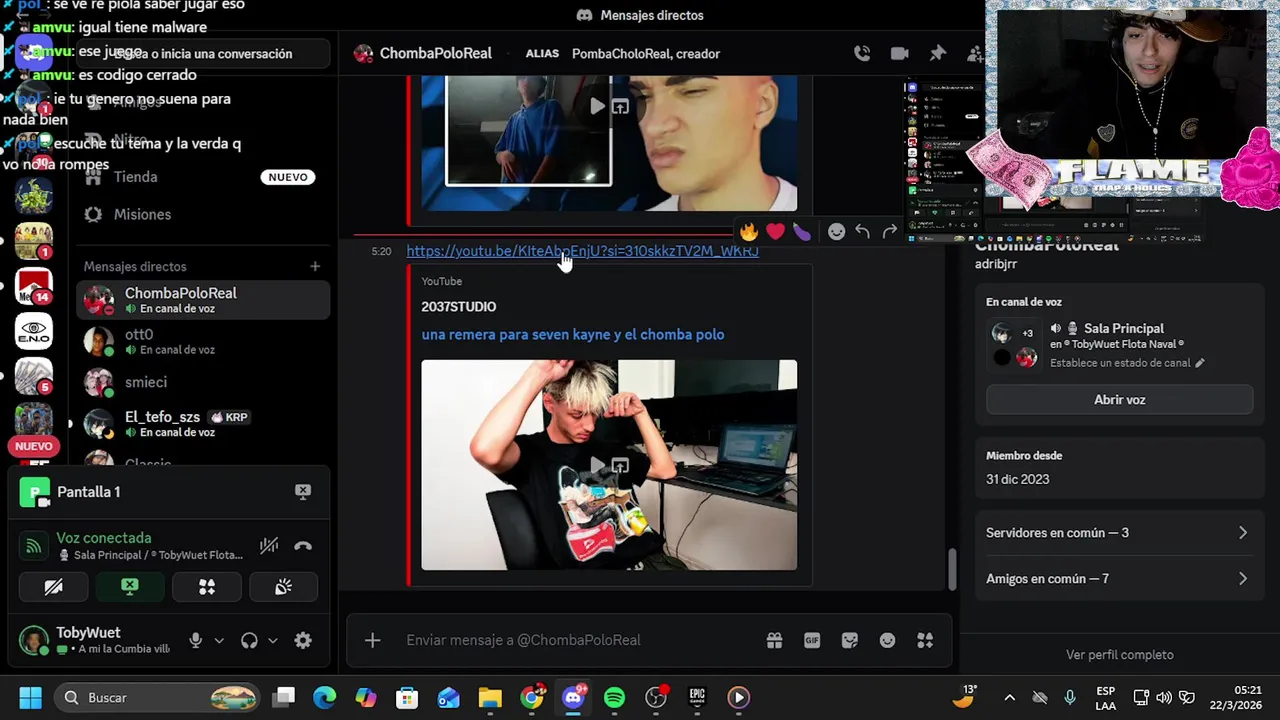React with the fire emoji

pos(749,232)
